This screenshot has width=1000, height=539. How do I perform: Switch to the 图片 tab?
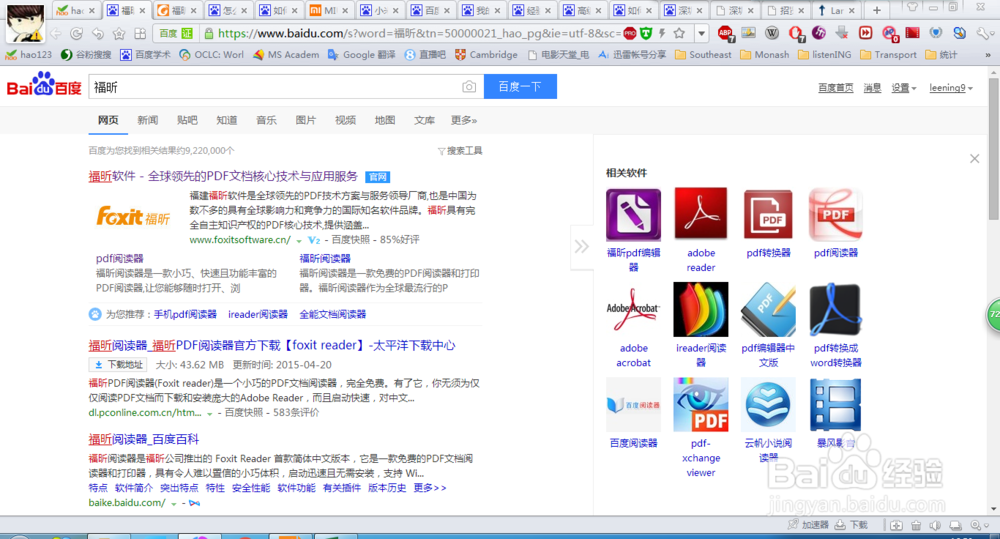(x=305, y=120)
